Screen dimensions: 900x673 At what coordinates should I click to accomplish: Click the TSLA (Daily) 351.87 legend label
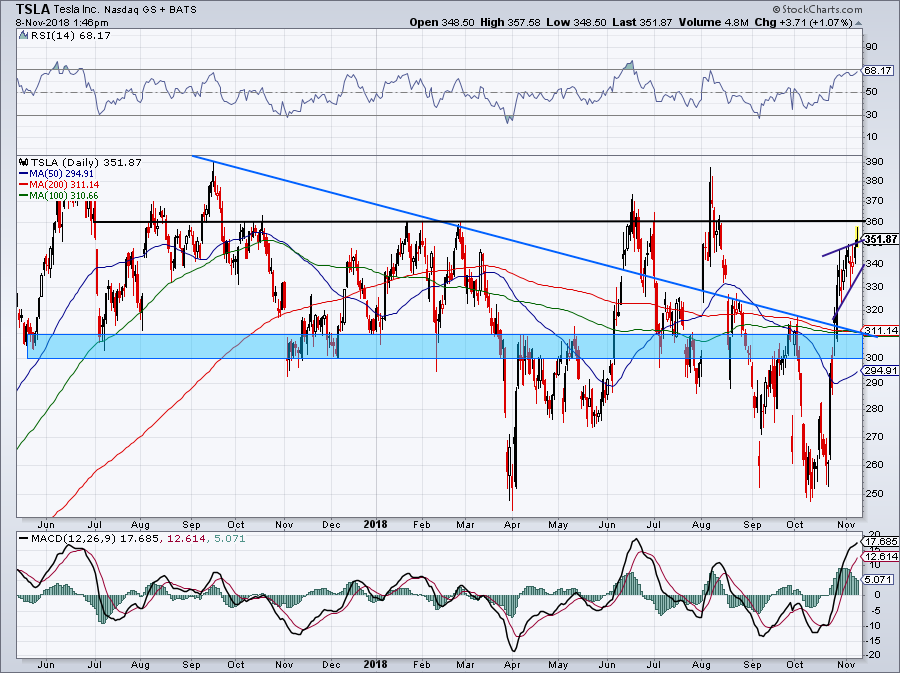click(x=86, y=162)
